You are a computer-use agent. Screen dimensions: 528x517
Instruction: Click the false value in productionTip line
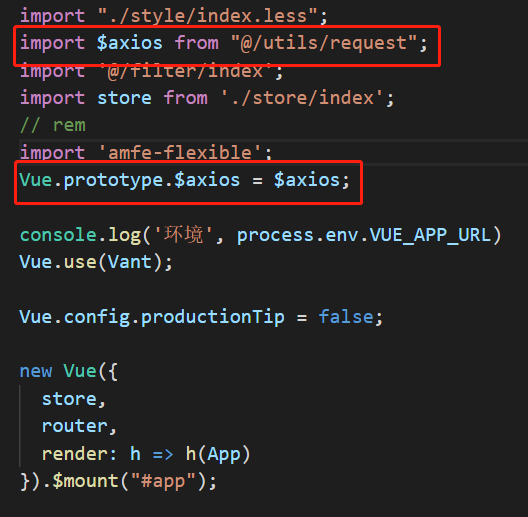(x=346, y=317)
